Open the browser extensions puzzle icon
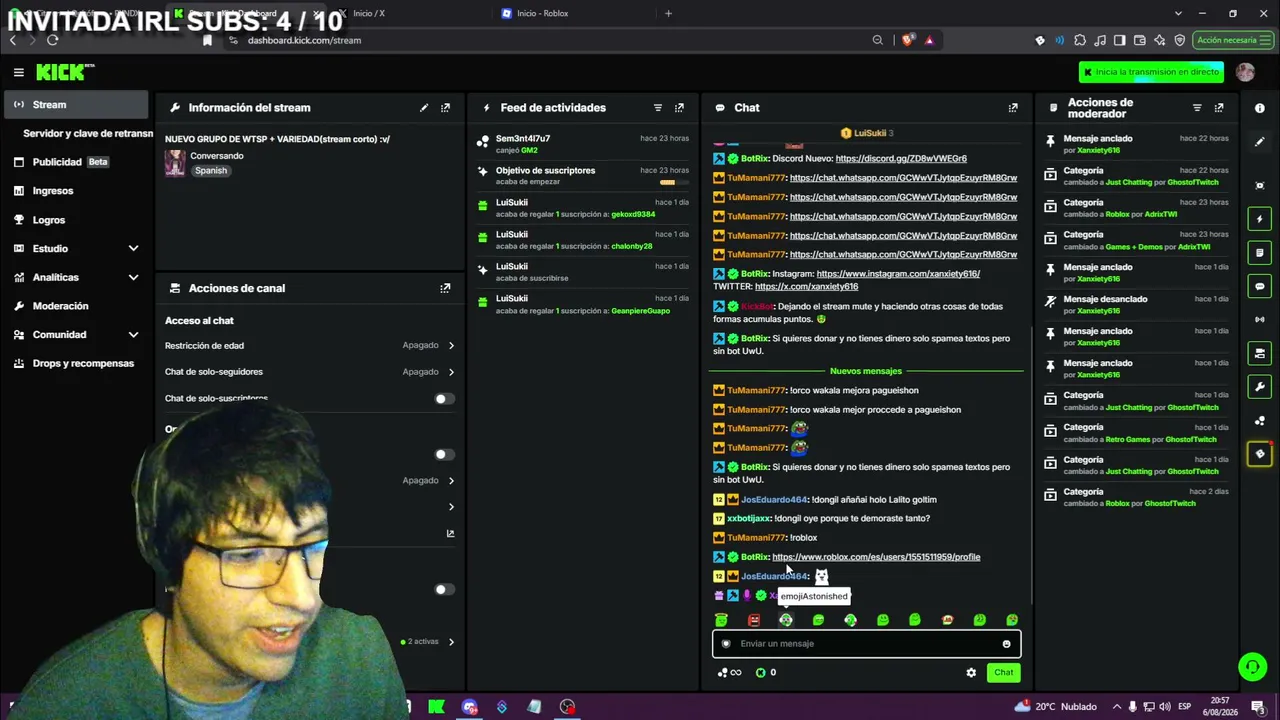The width and height of the screenshot is (1280, 720). 1080,40
